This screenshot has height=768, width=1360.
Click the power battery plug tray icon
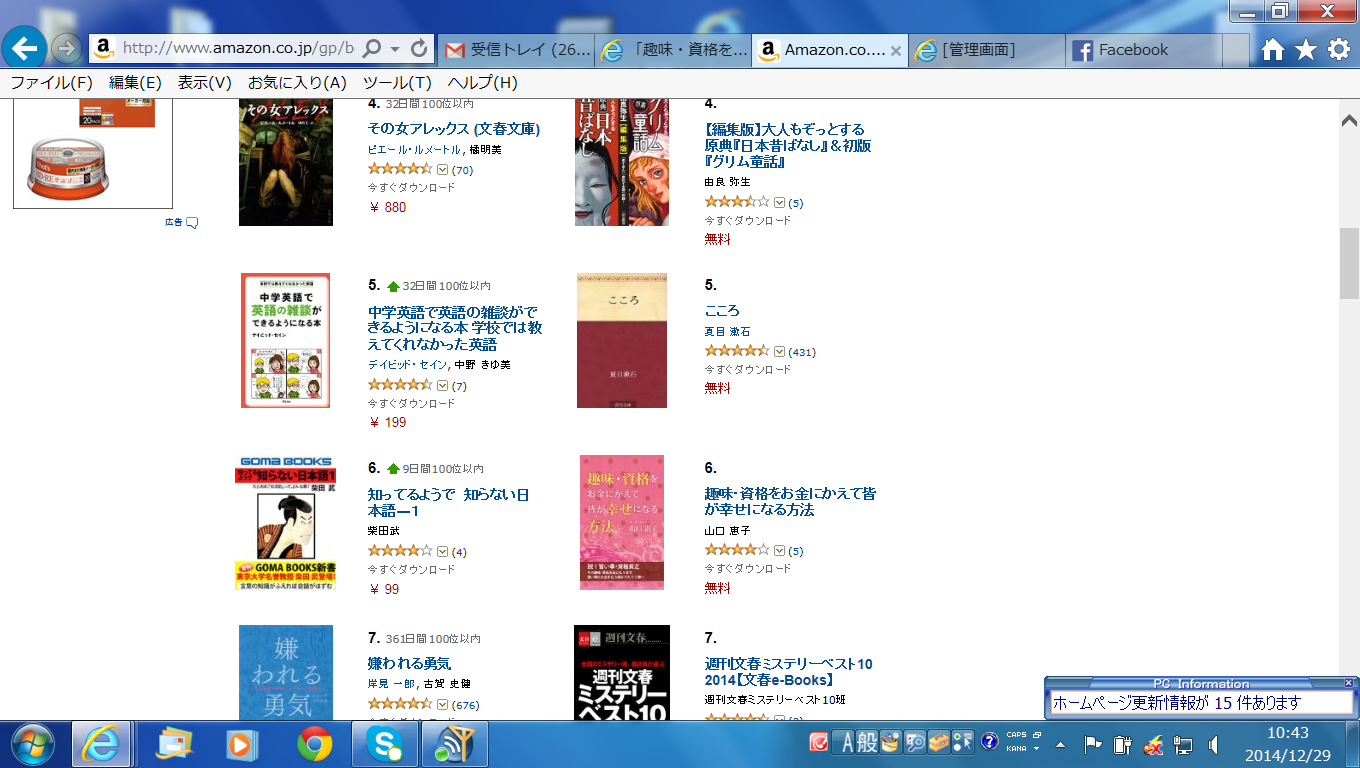tap(1122, 745)
